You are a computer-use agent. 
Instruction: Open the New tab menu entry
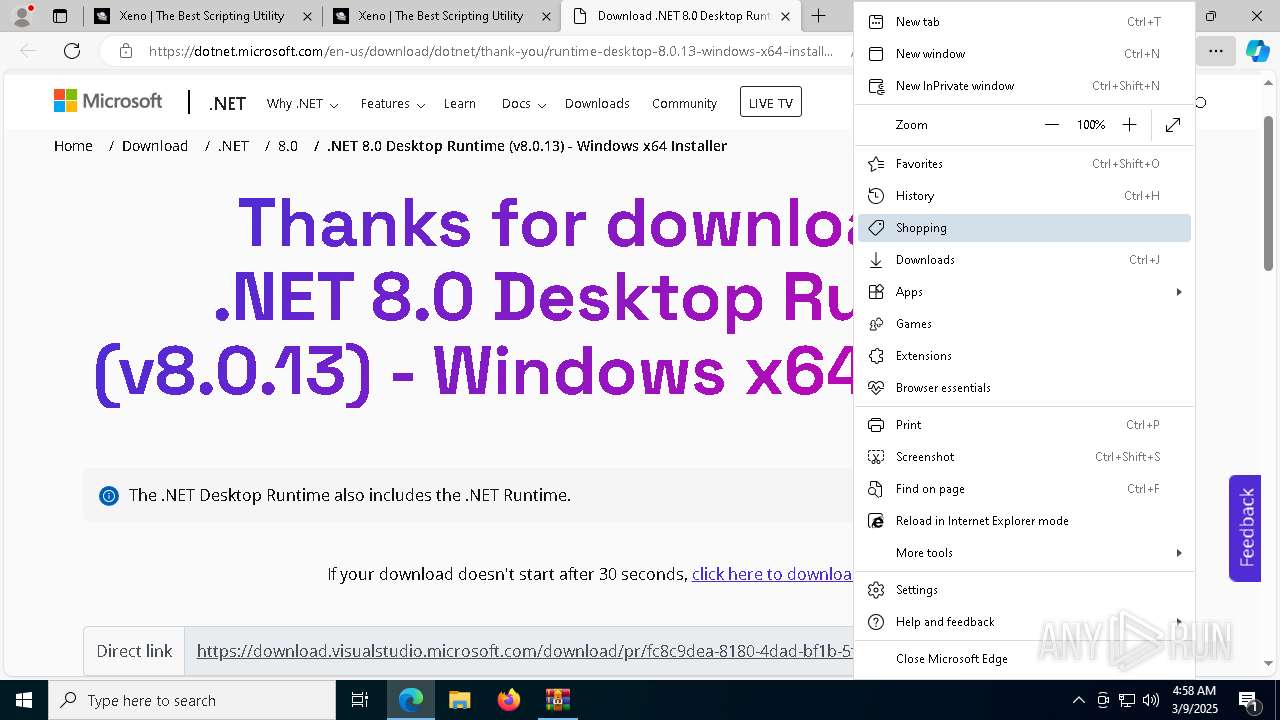pyautogui.click(x=1024, y=22)
